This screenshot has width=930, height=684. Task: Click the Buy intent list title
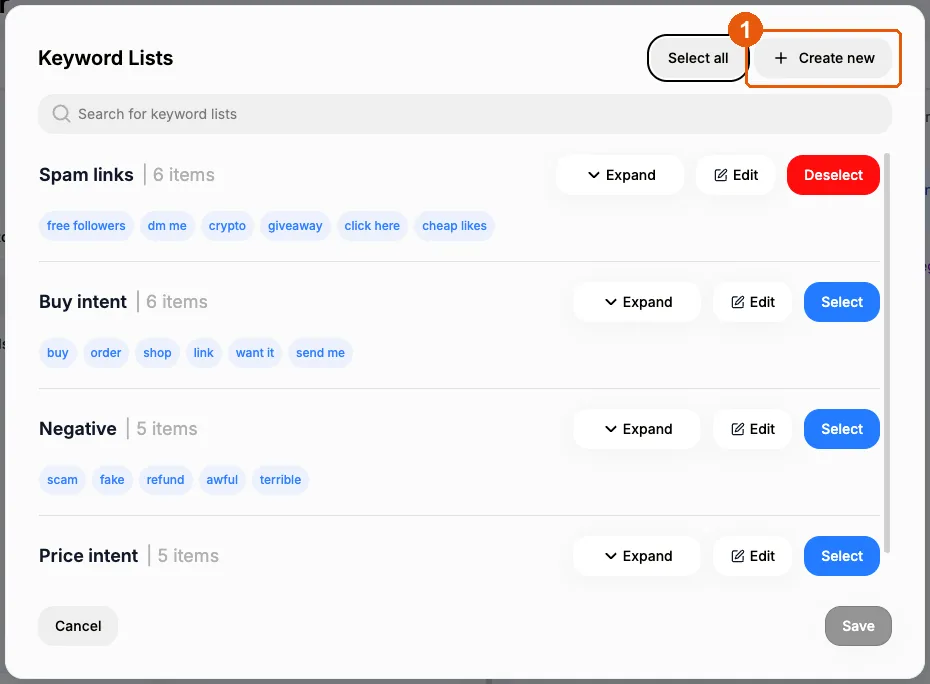click(x=83, y=302)
